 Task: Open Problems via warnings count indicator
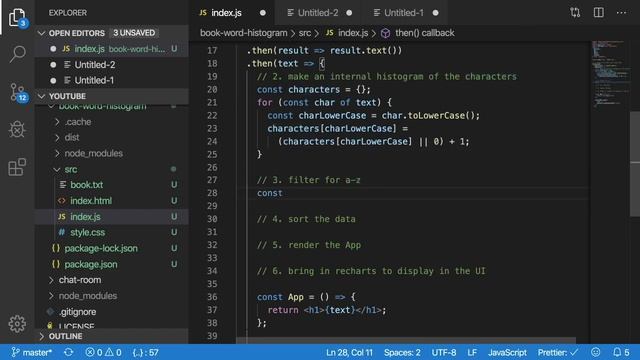click(x=113, y=352)
